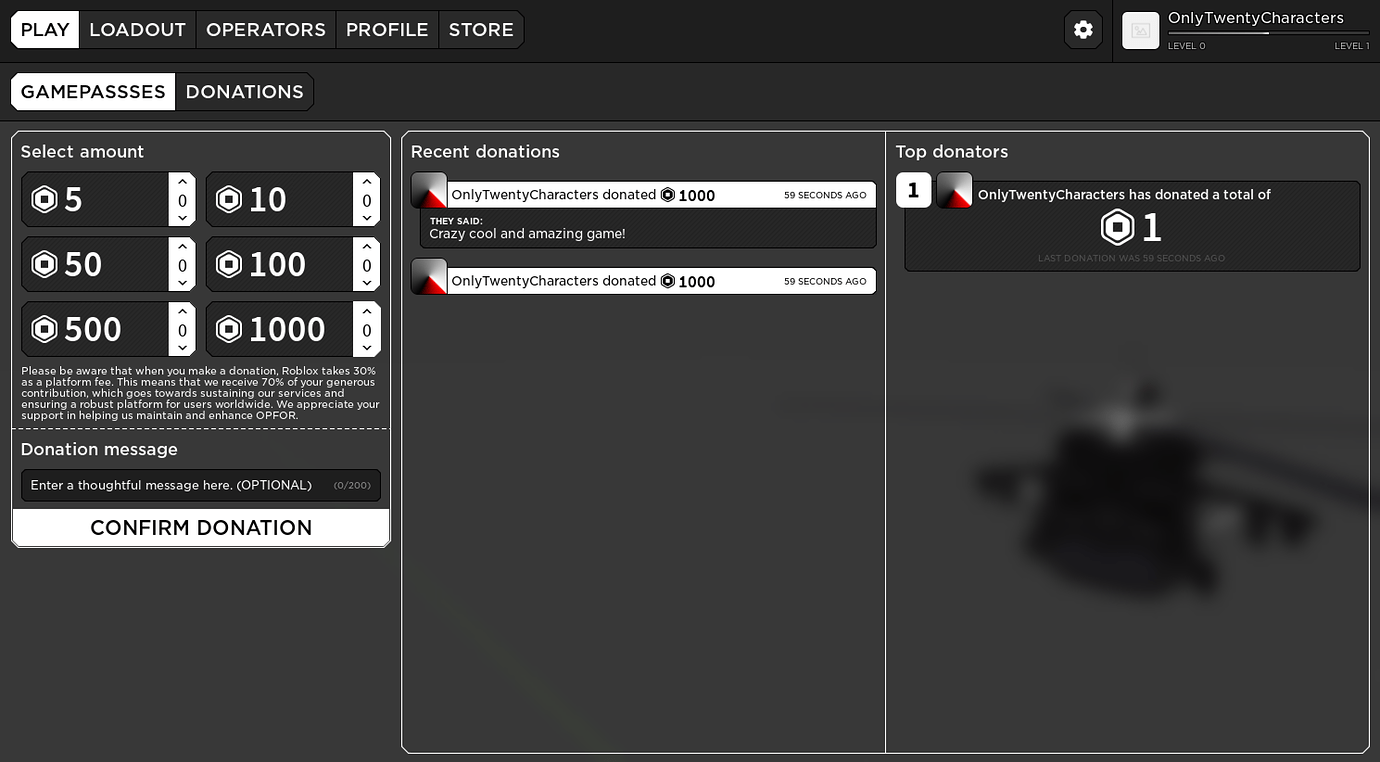Go to the PLAY tab
The width and height of the screenshot is (1380, 762).
point(45,30)
